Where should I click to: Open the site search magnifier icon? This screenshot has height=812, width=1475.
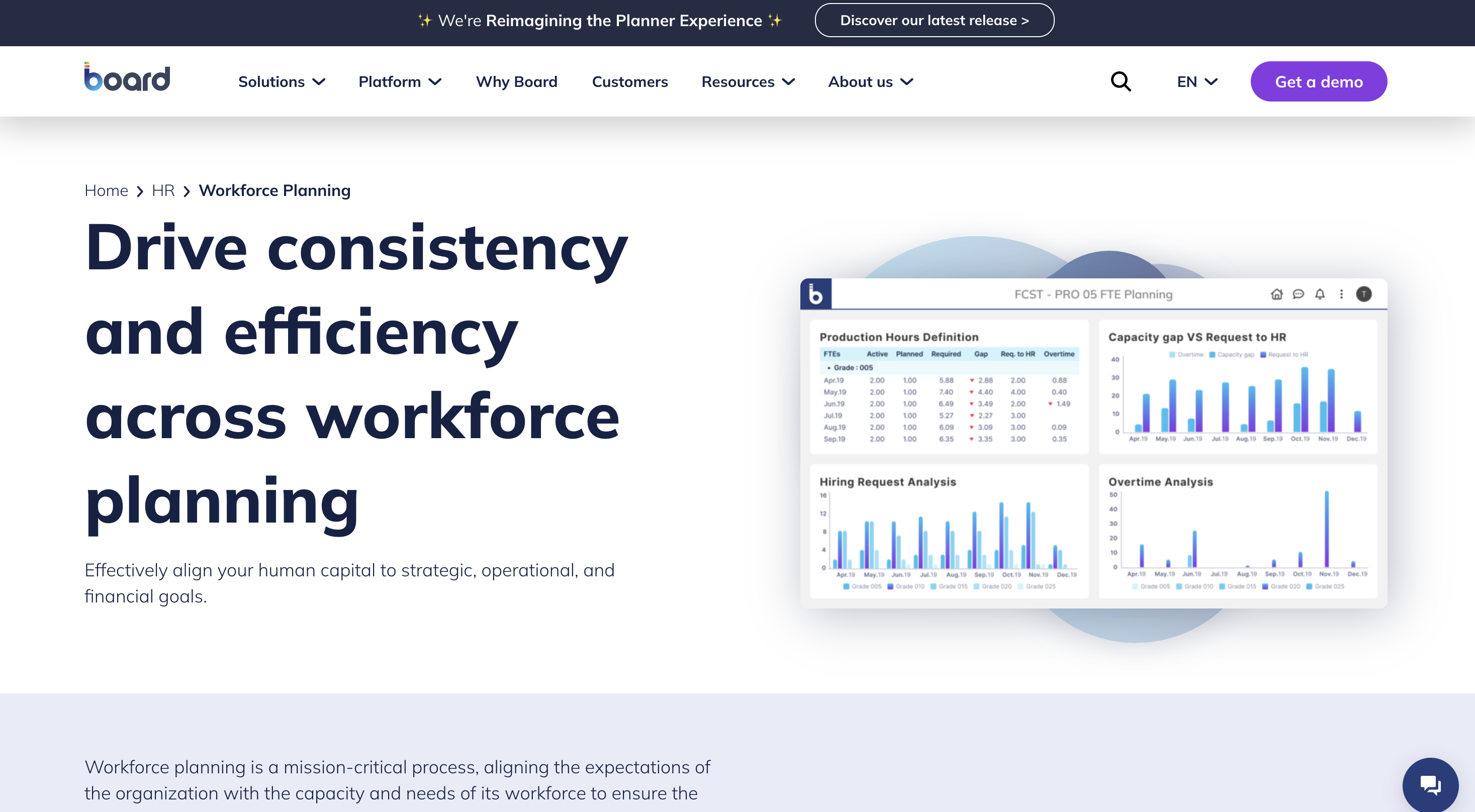1121,82
